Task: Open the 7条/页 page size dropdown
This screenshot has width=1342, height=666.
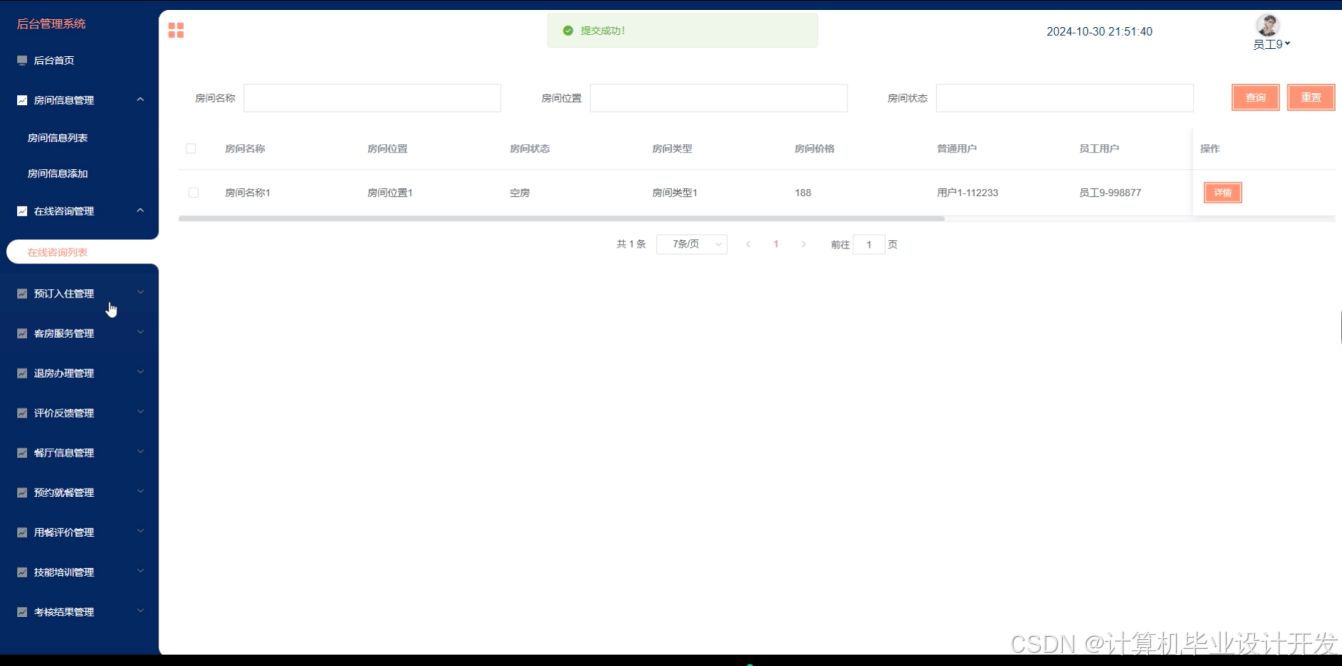Action: [x=692, y=244]
